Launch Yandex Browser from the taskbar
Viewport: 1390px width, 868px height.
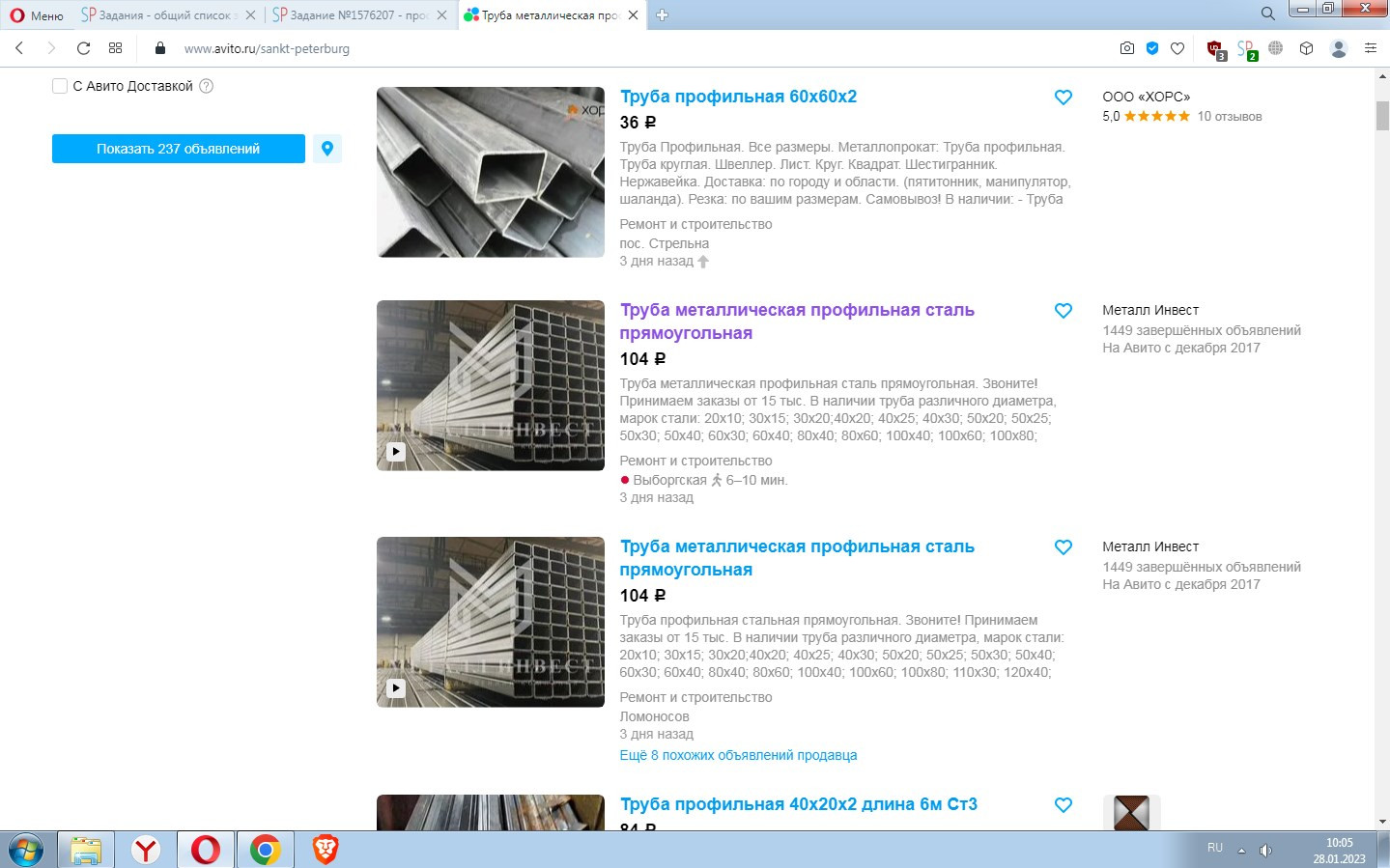coord(146,850)
